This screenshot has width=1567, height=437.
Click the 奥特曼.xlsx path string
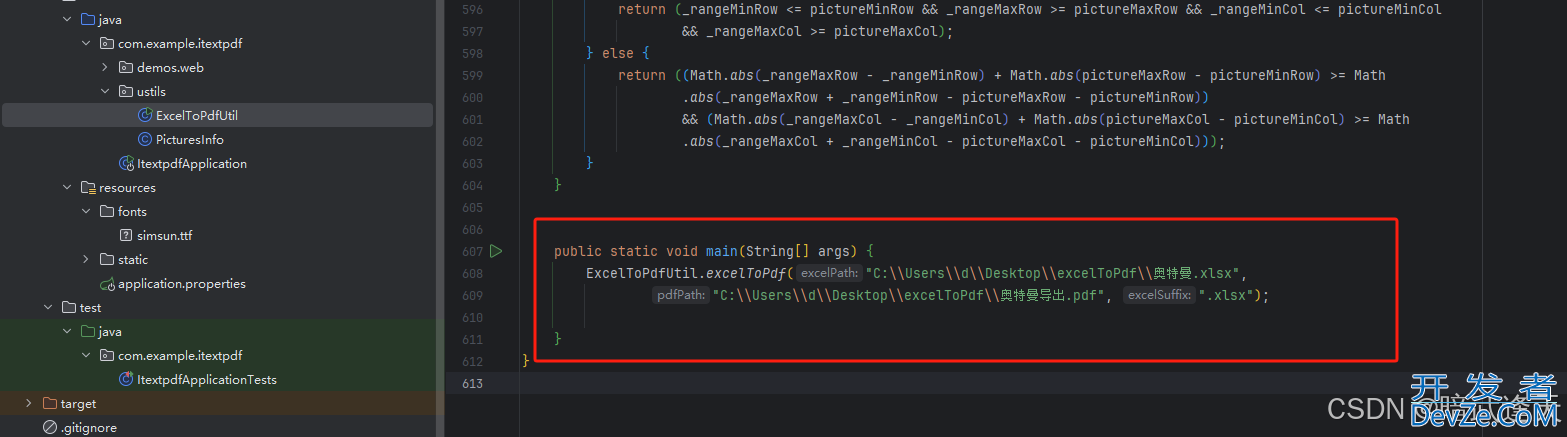pyautogui.click(x=1053, y=273)
